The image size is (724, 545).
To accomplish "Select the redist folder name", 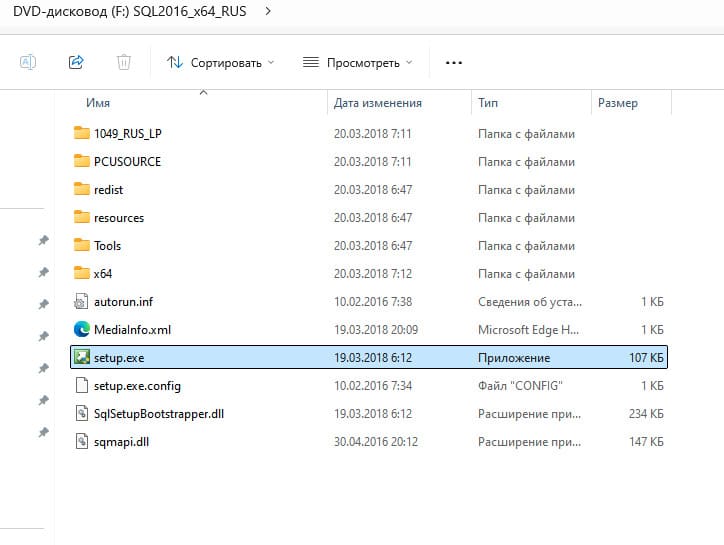I will click(109, 190).
